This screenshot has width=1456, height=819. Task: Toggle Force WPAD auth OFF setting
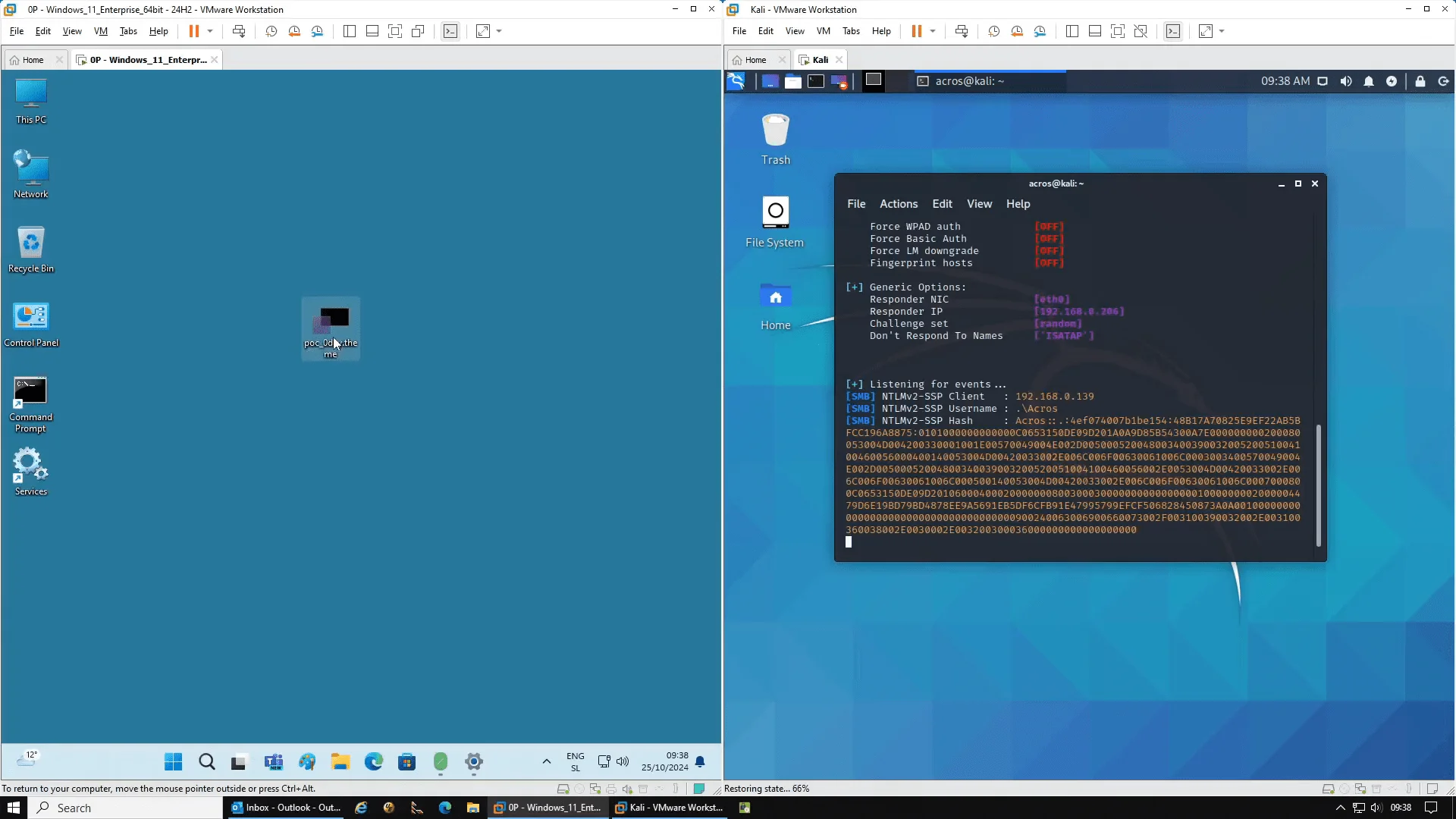tap(1049, 226)
